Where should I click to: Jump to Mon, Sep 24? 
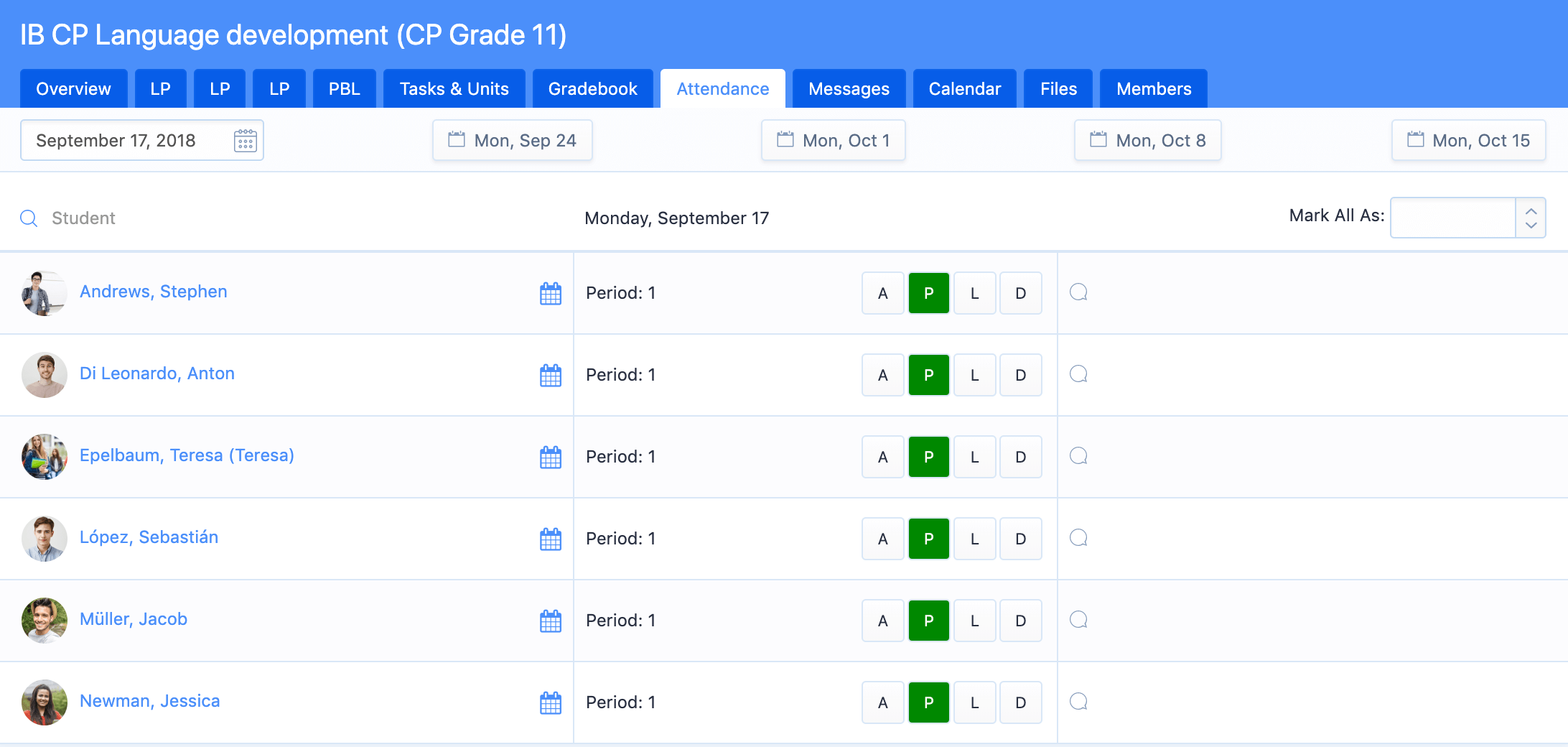coord(513,140)
